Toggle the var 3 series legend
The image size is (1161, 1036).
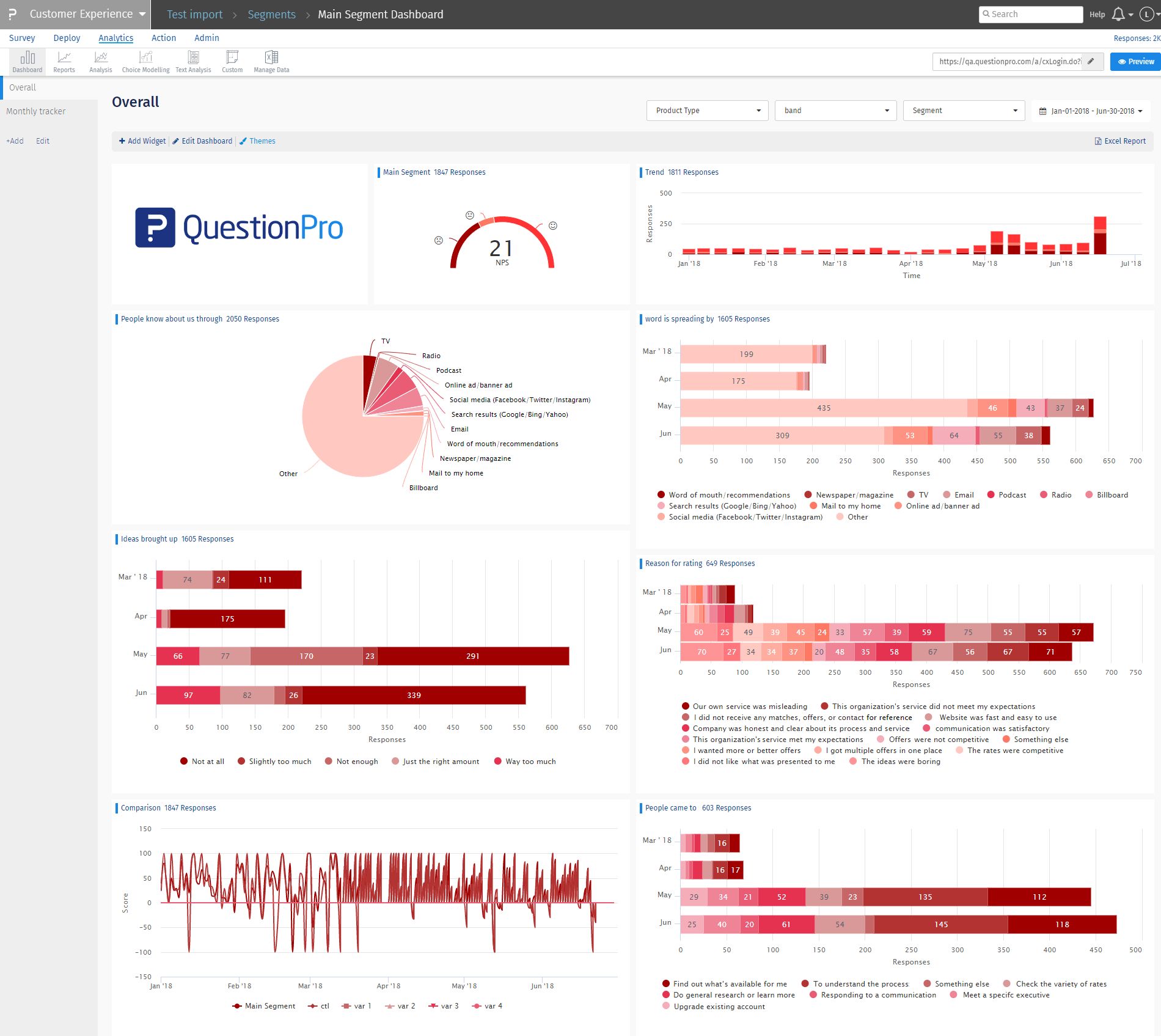tap(443, 1006)
